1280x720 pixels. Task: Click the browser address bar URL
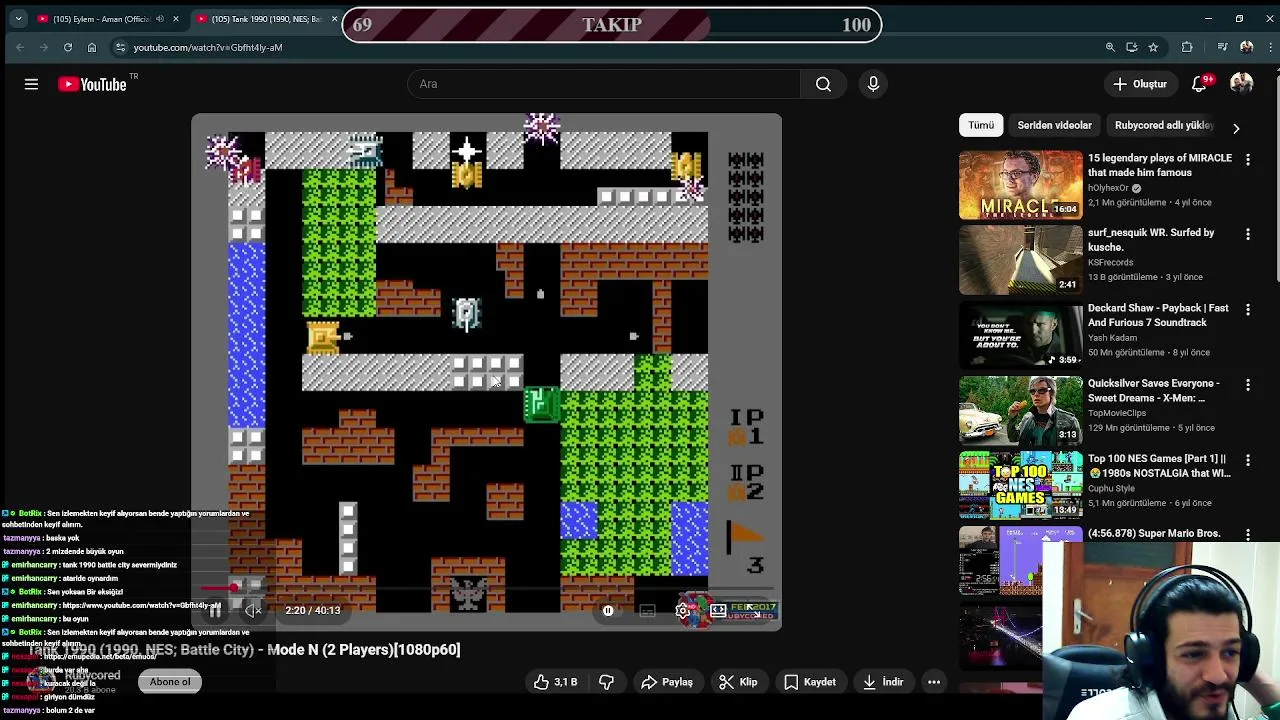208,47
